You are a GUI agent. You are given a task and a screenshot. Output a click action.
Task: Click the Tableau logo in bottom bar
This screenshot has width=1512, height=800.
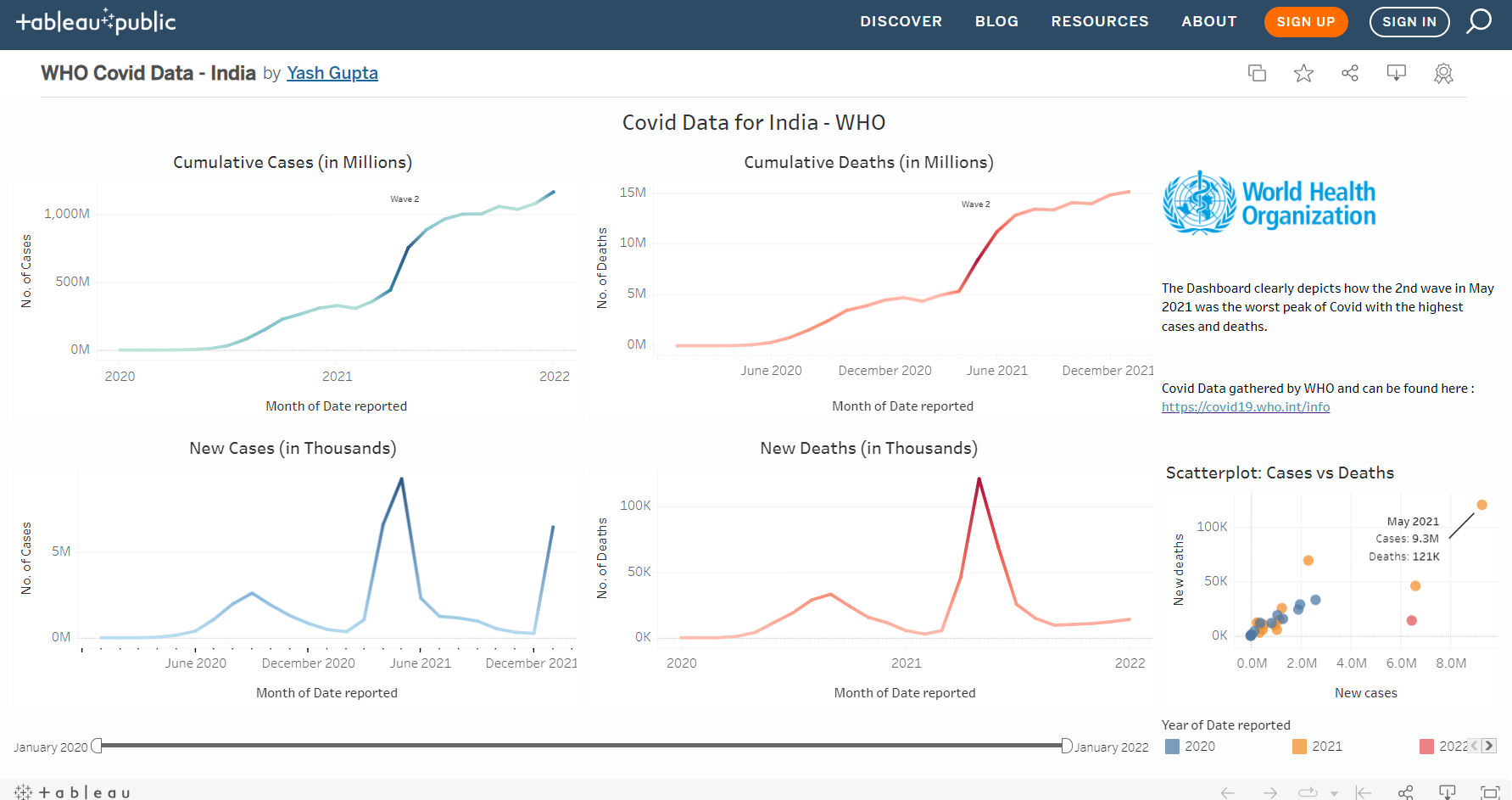click(72, 792)
